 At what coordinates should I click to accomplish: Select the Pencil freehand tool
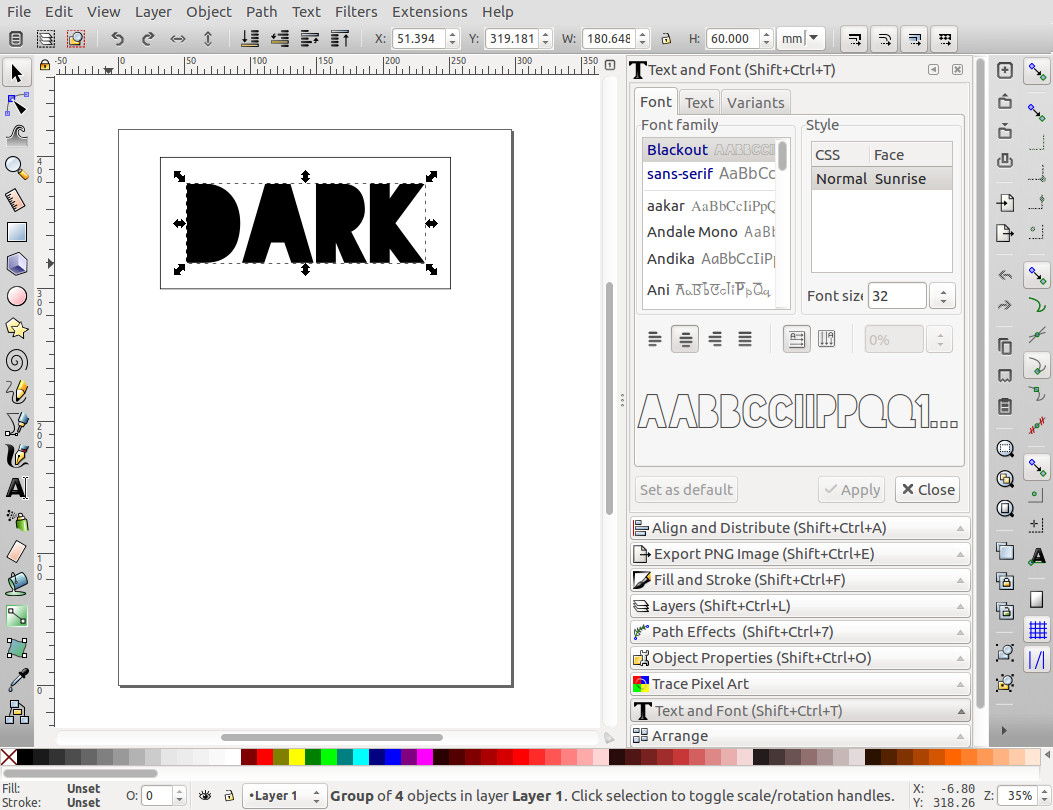tap(17, 392)
